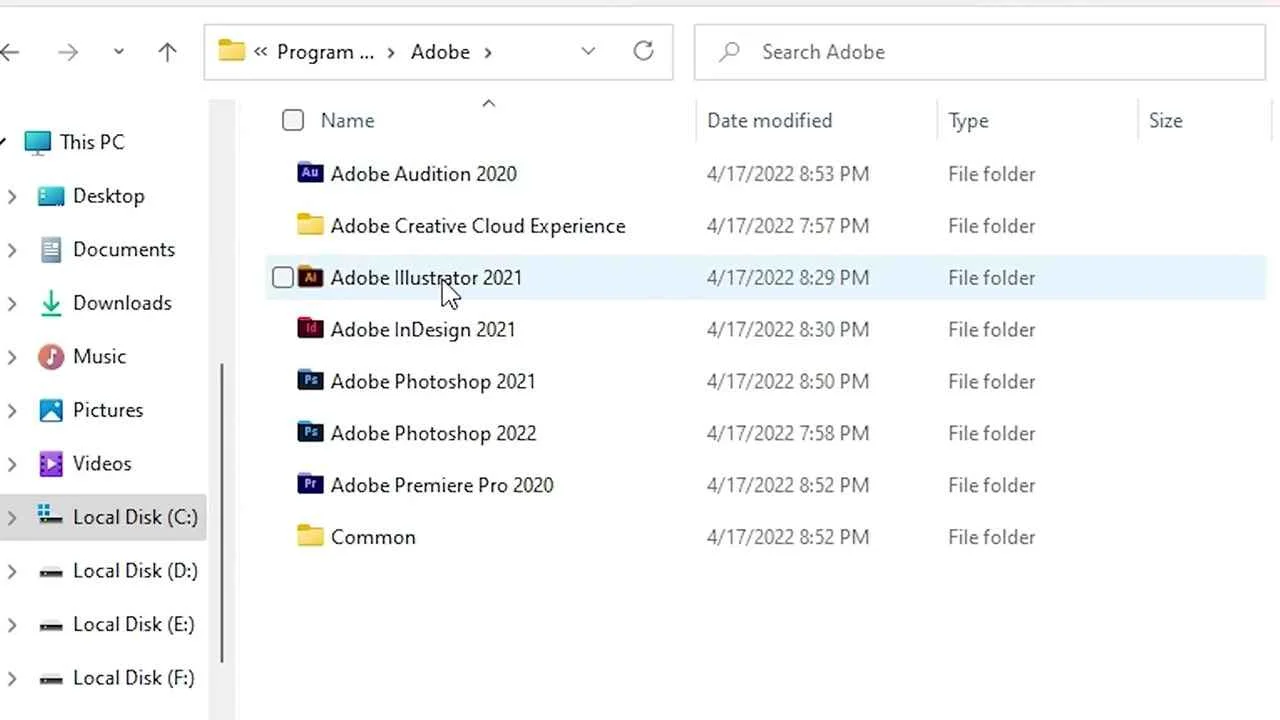Expand the chevron after Adobe in path
Viewport: 1280px width, 720px height.
click(x=488, y=52)
